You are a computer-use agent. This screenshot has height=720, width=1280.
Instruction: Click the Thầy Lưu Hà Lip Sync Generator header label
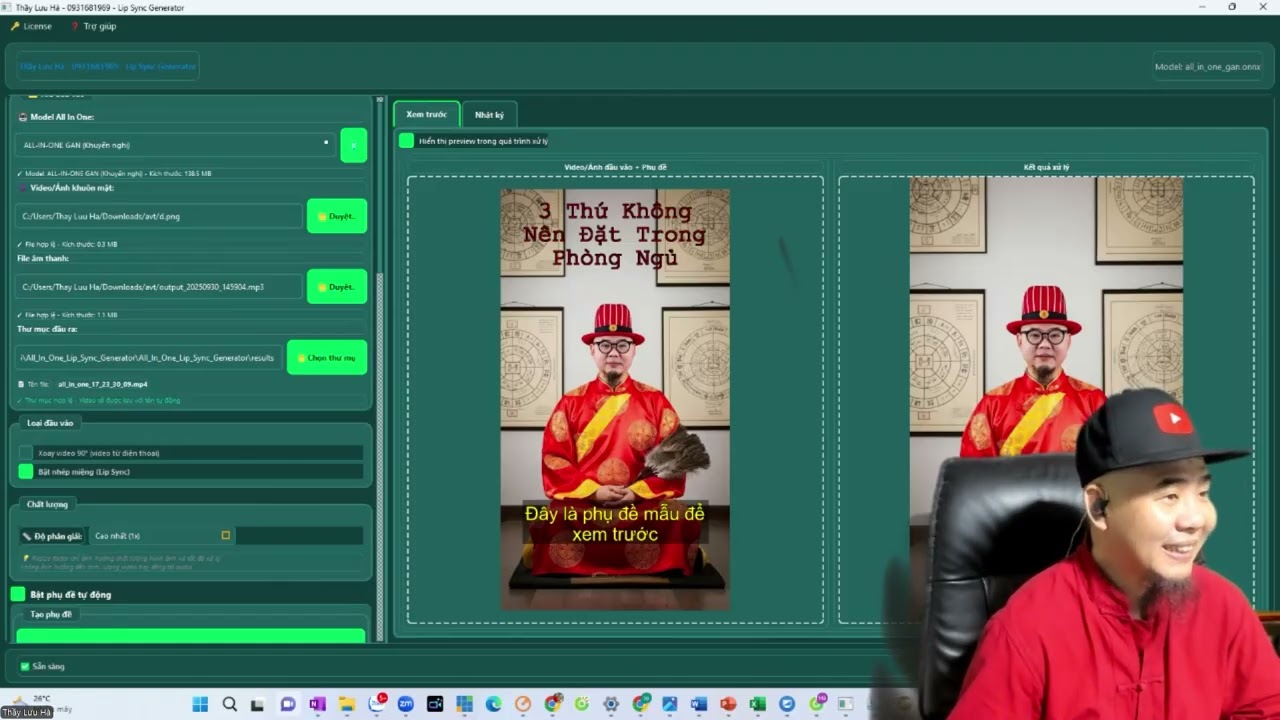(108, 66)
